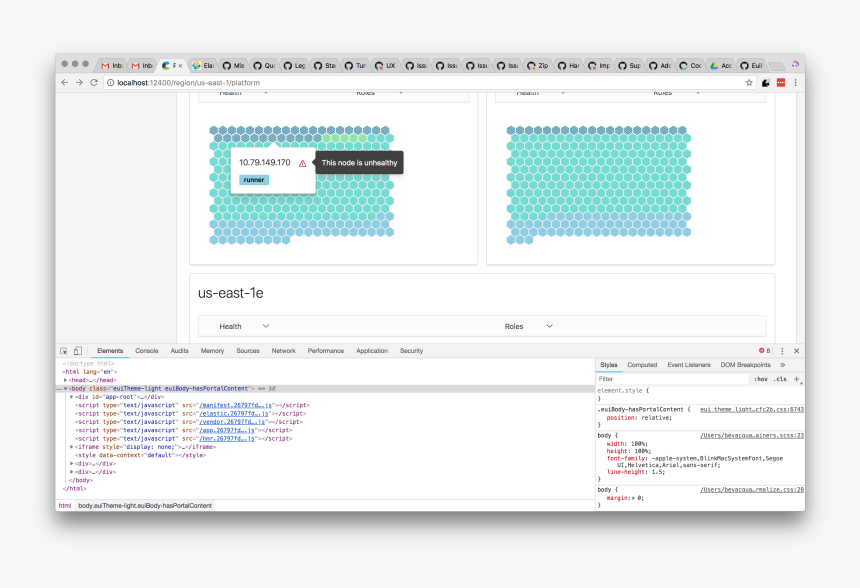The height and width of the screenshot is (588, 860).
Task: Click the red error count badge
Action: coord(763,351)
